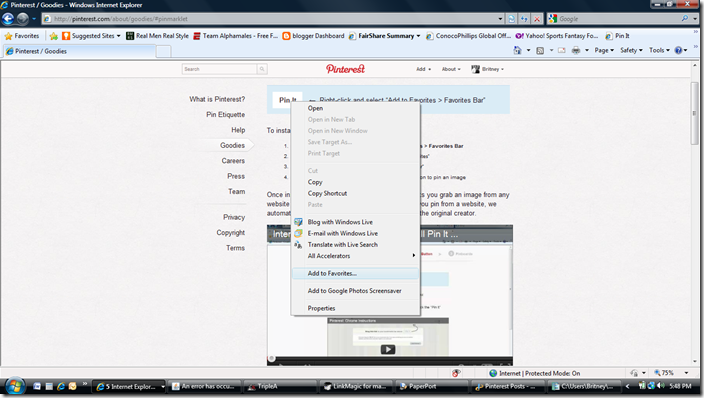Click the popup blocker icon in status bar
The width and height of the screenshot is (704, 398).
tap(456, 373)
